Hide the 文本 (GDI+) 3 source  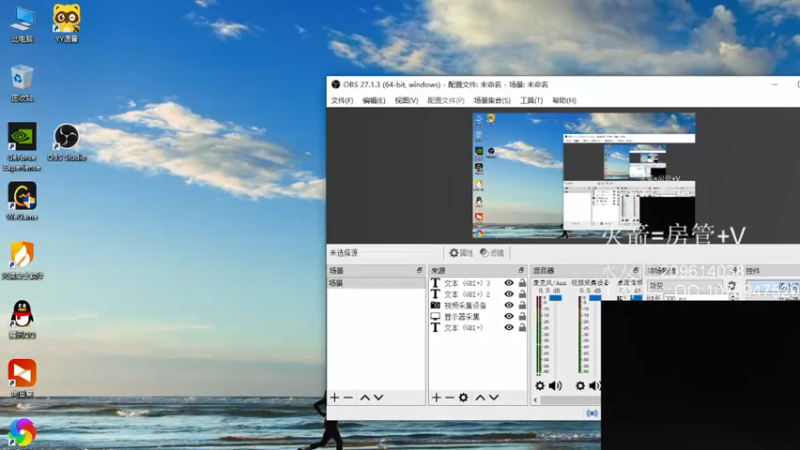coord(509,283)
